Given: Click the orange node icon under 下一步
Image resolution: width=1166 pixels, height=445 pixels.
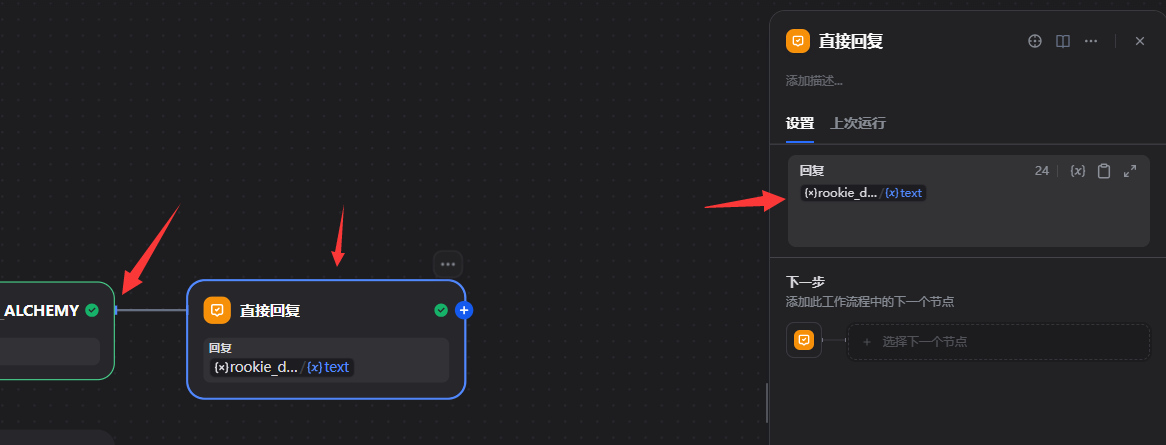Looking at the screenshot, I should point(804,341).
